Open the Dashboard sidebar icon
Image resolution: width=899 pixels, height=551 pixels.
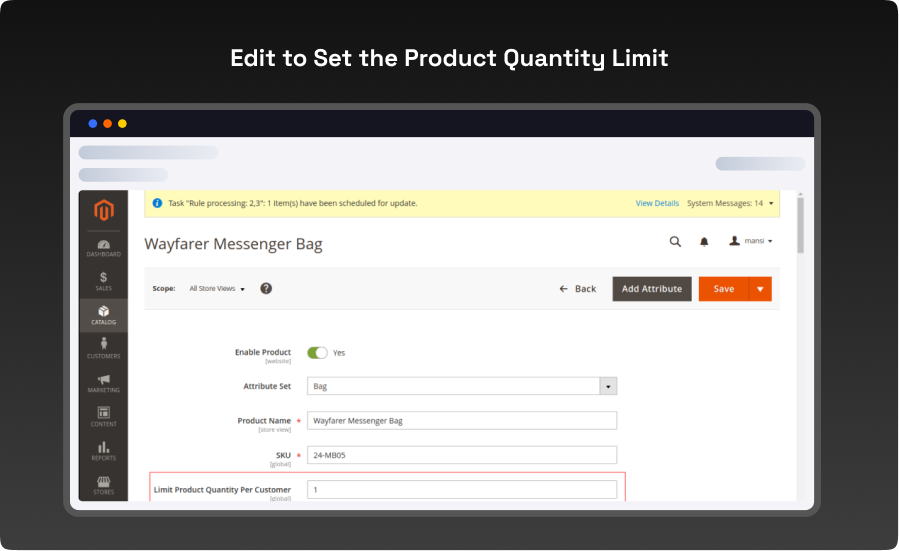click(104, 247)
